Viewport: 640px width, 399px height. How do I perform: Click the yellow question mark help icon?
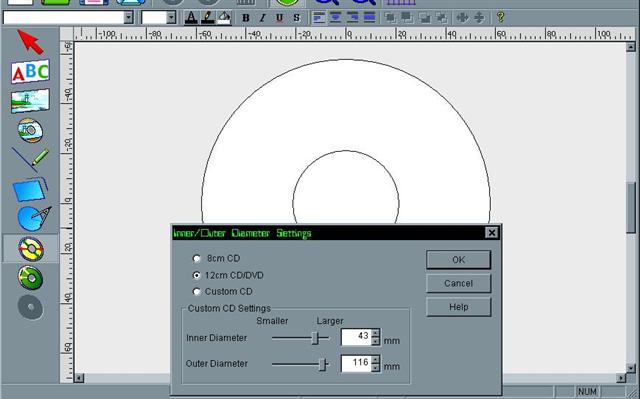tap(500, 17)
